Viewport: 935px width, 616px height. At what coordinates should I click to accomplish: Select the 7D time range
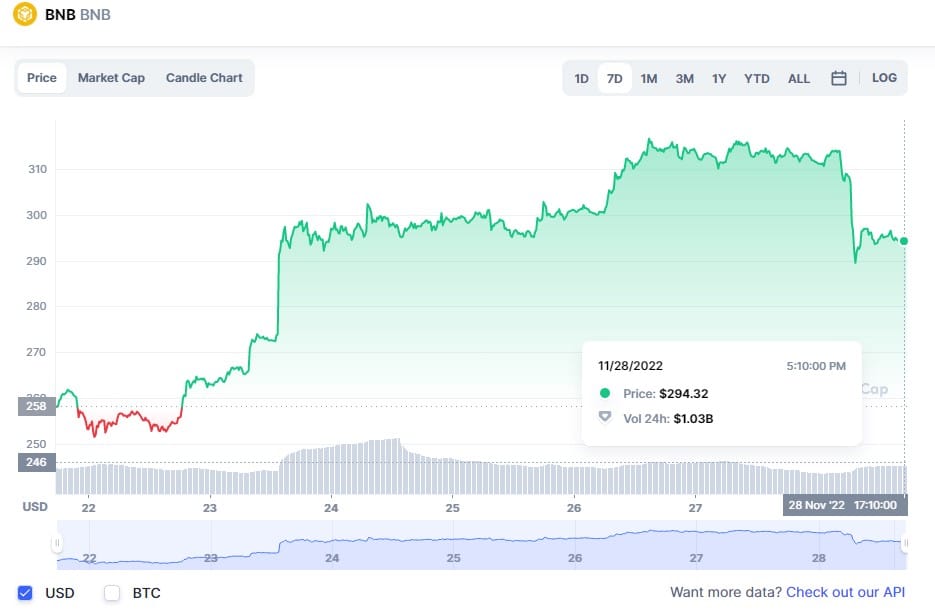[x=615, y=78]
